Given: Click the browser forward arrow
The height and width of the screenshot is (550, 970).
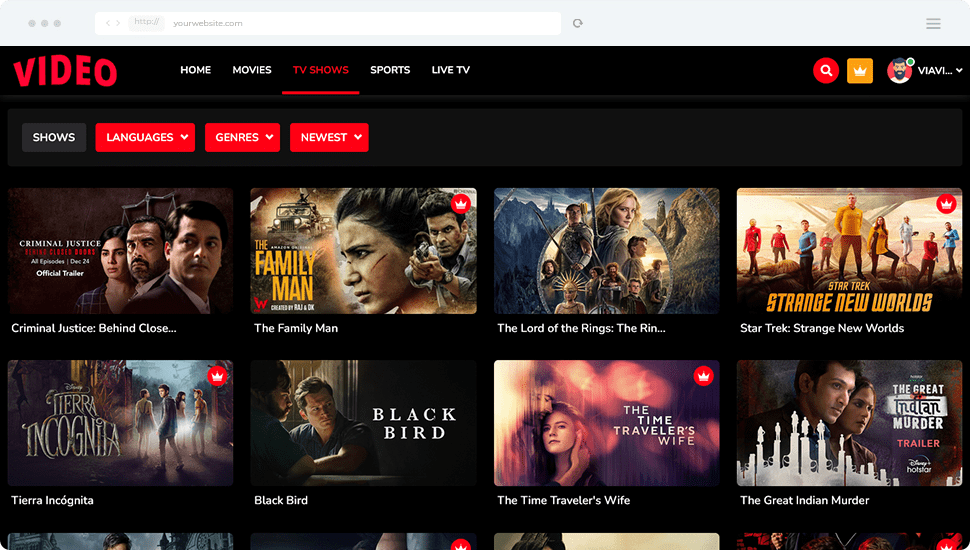Looking at the screenshot, I should [118, 24].
